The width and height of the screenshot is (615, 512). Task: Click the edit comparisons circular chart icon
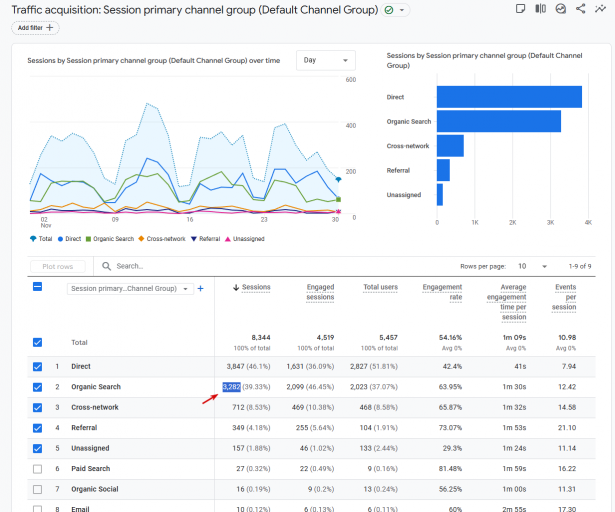(x=560, y=9)
